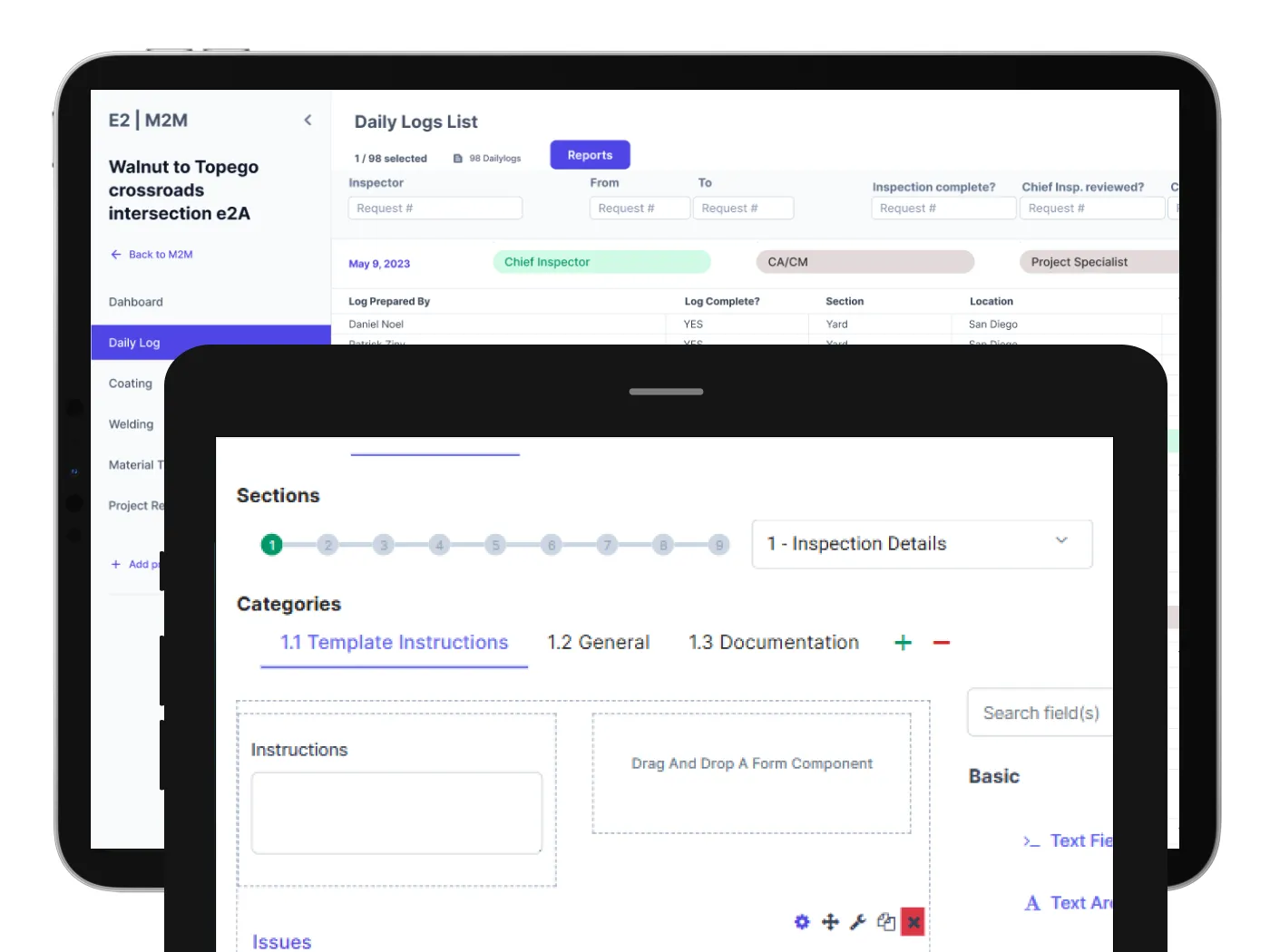Click the wrench icon to edit the component
The image size is (1270, 952).
point(857,921)
